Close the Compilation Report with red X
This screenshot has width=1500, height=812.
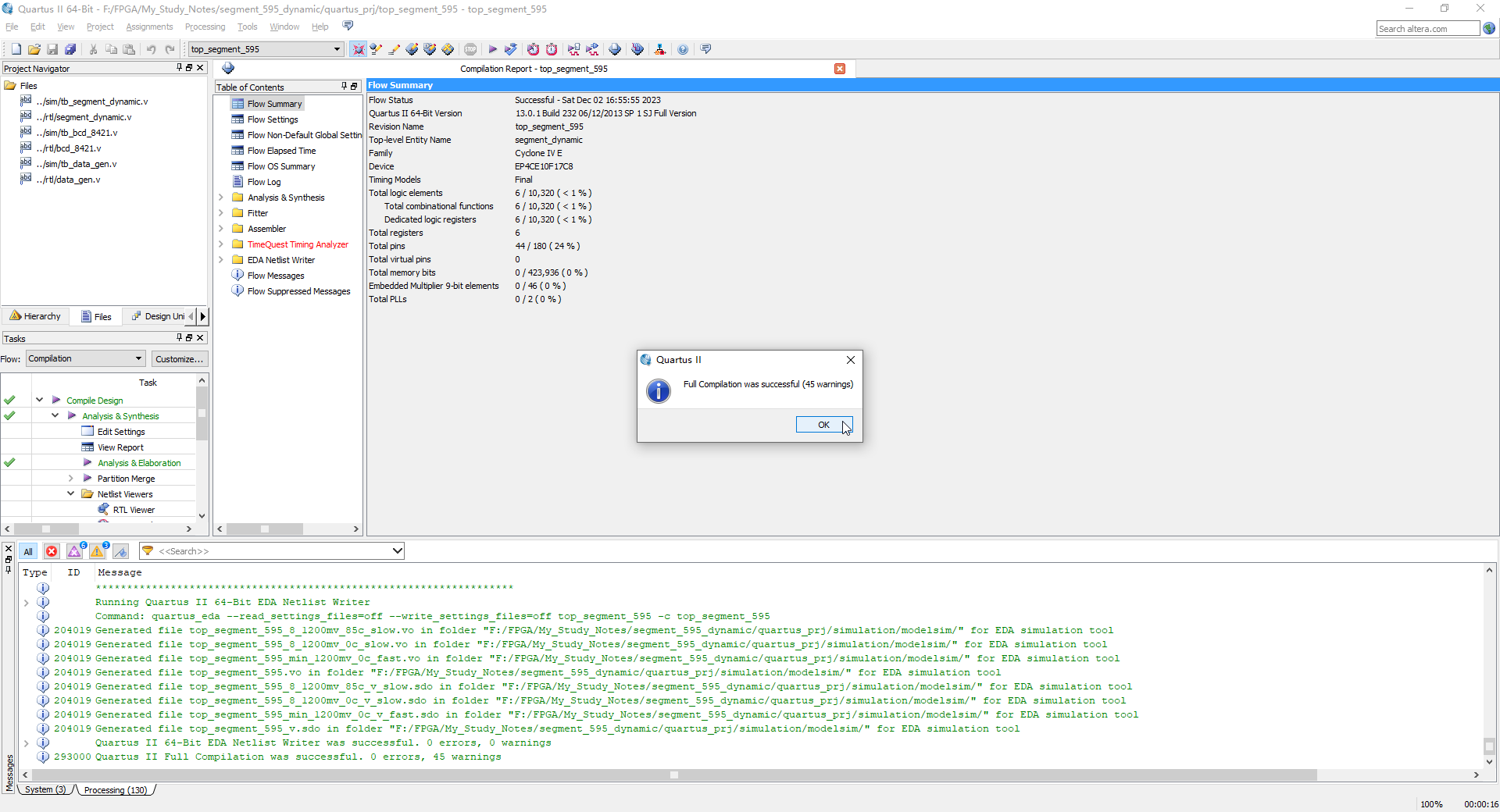tap(840, 69)
